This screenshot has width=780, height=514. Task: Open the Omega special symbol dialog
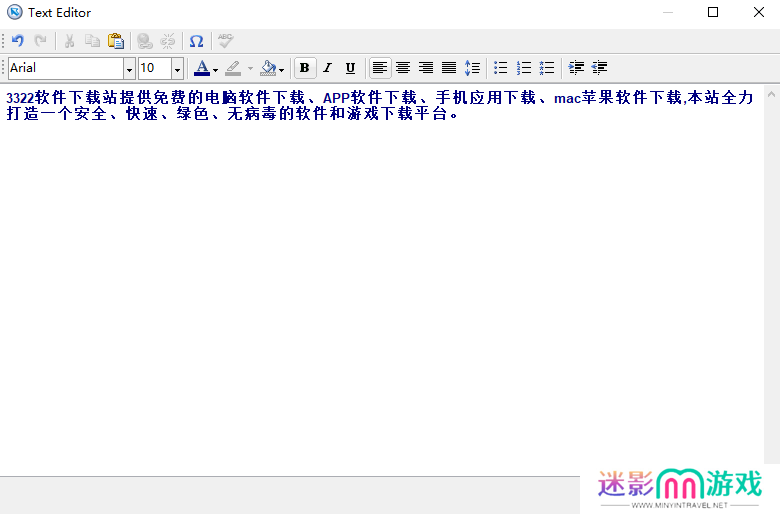tap(196, 41)
